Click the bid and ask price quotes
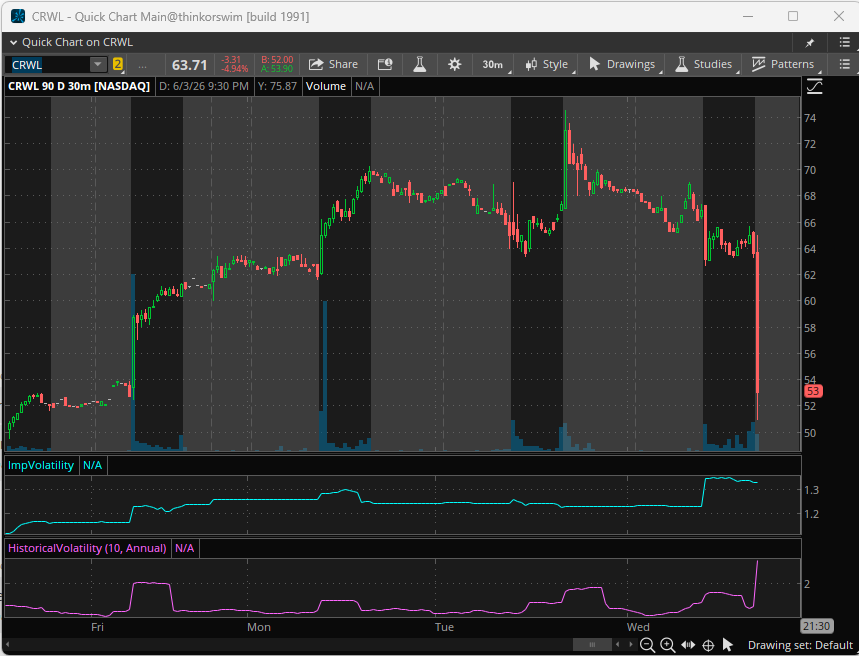 point(277,65)
